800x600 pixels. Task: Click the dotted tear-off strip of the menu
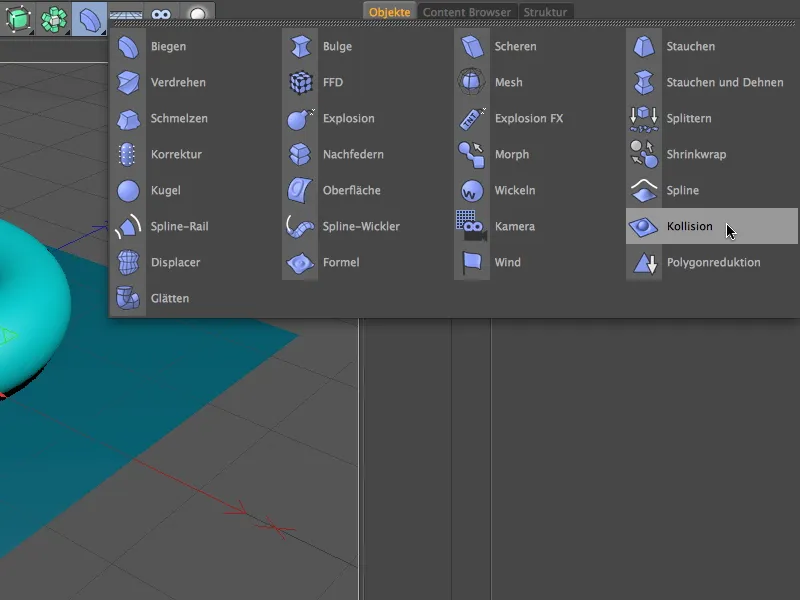click(454, 23)
